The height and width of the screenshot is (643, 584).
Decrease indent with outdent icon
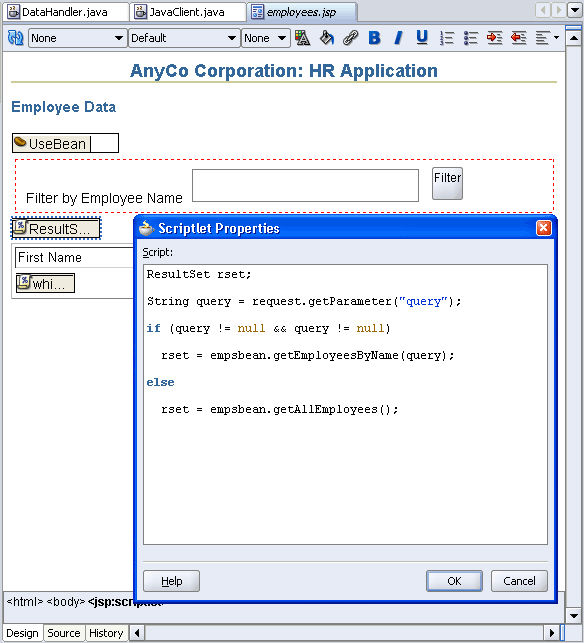(x=519, y=38)
